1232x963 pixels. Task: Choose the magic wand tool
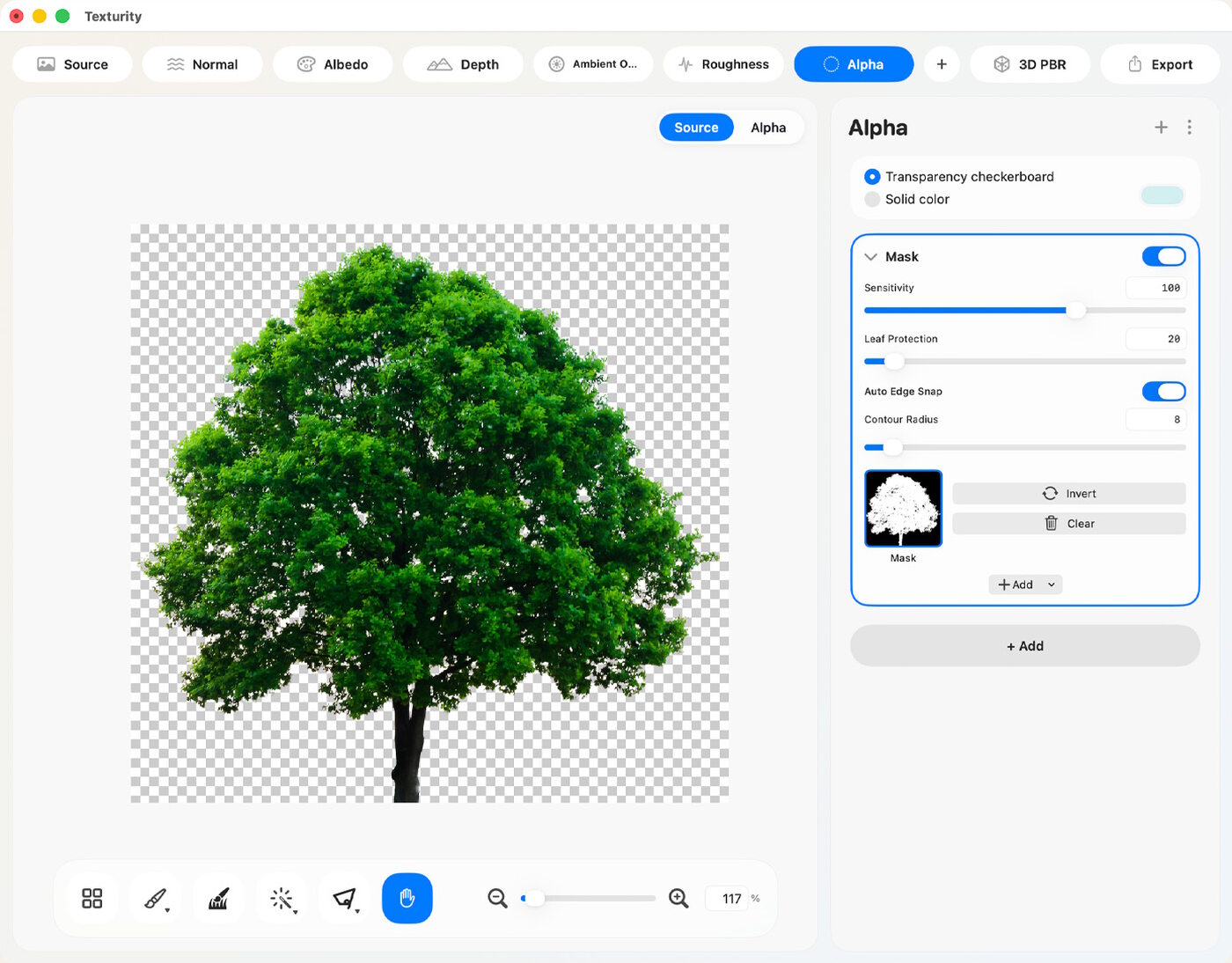[281, 898]
